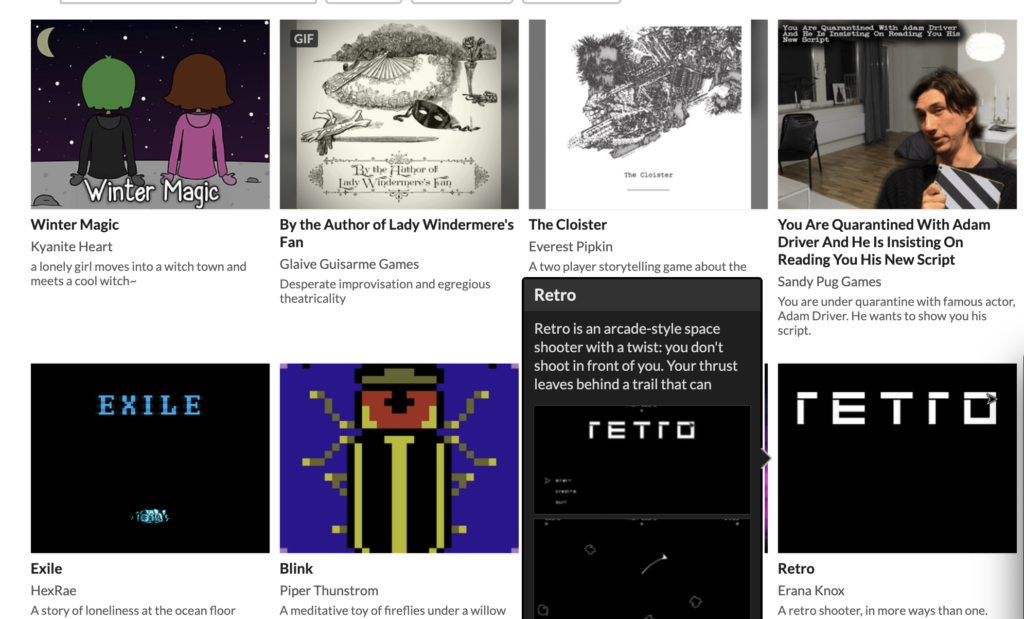Click The Cloister title link

coord(568,225)
